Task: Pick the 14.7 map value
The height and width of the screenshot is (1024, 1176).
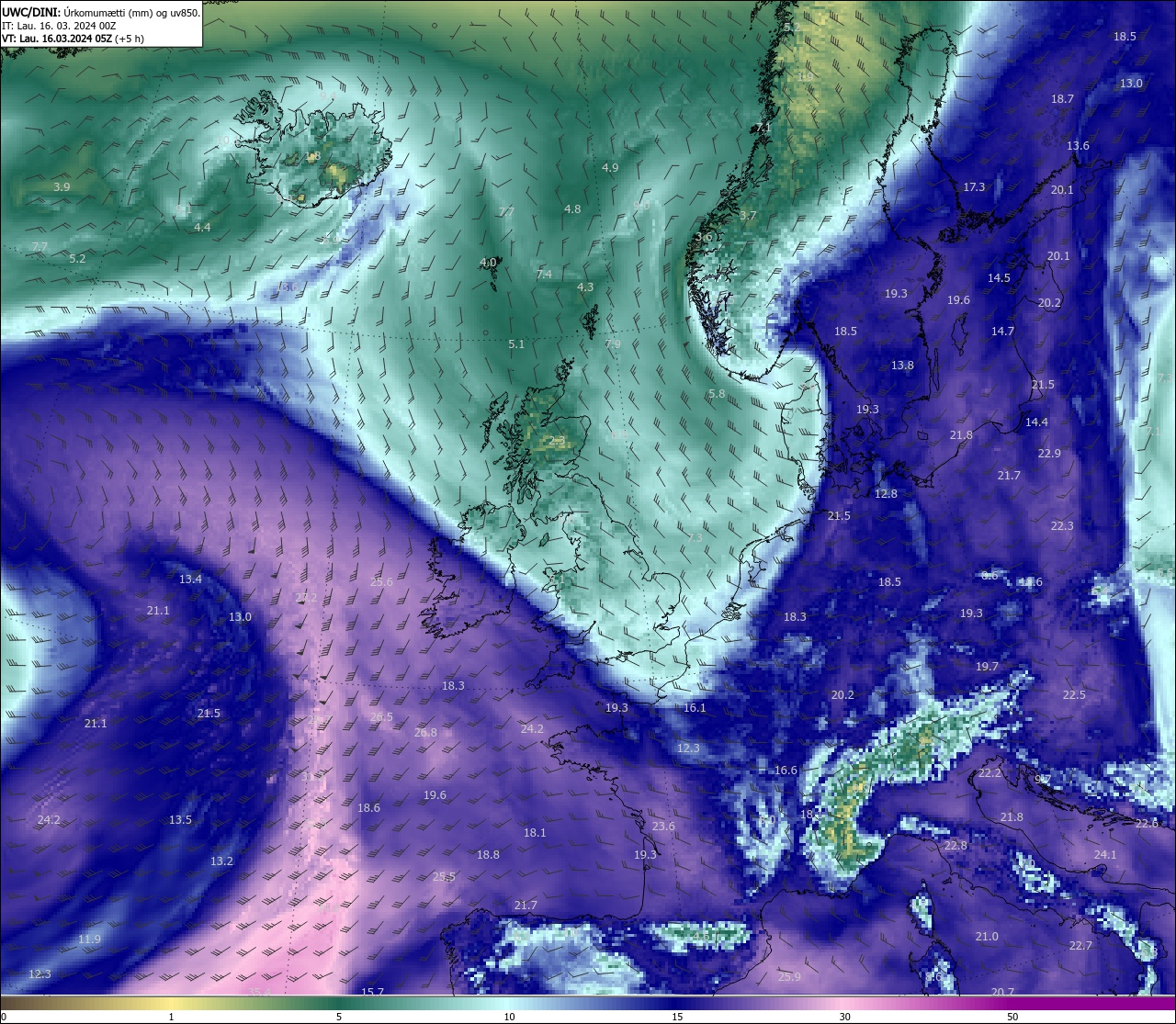Action: pos(1002,332)
